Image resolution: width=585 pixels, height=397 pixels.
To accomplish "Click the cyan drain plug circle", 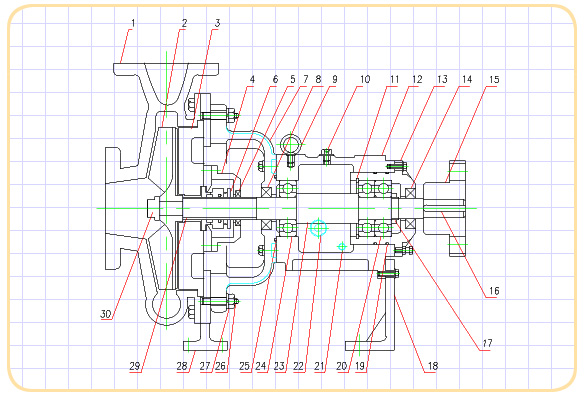I will 318,228.
